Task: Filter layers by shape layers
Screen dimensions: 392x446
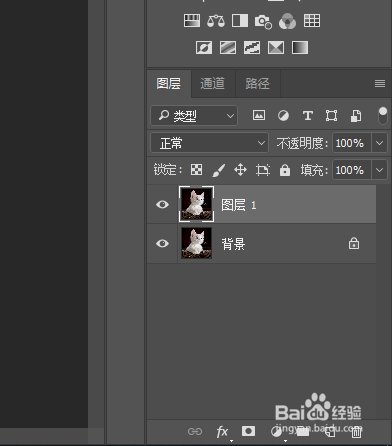Action: click(x=331, y=116)
